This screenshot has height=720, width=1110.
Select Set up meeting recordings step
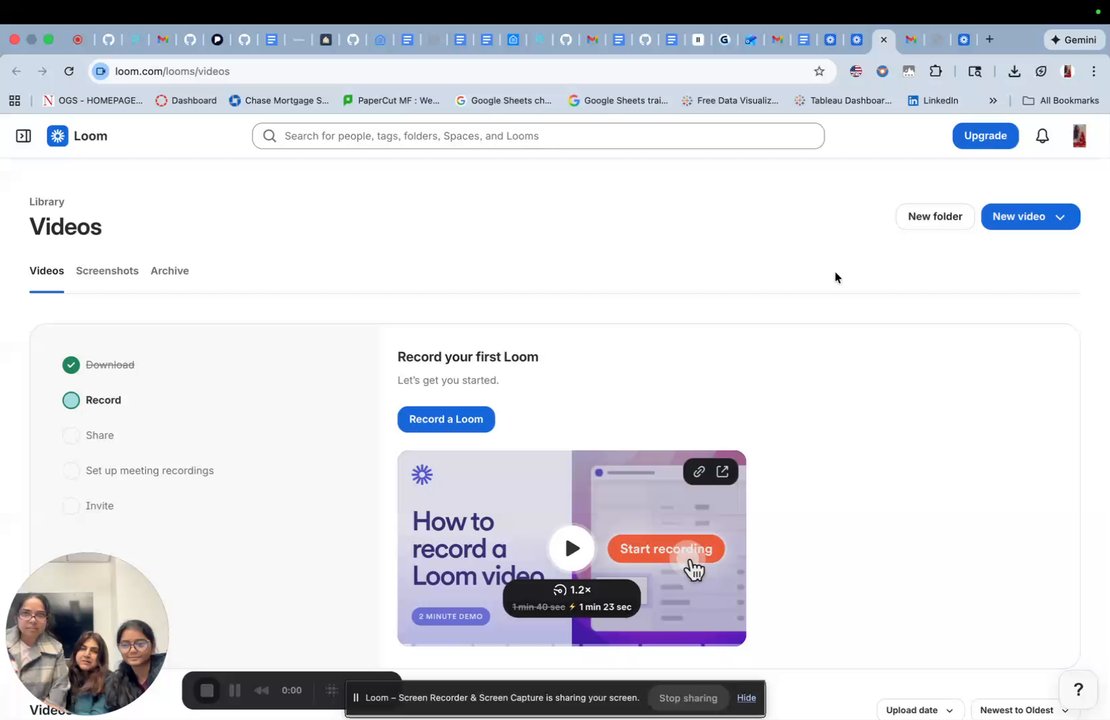(138, 471)
